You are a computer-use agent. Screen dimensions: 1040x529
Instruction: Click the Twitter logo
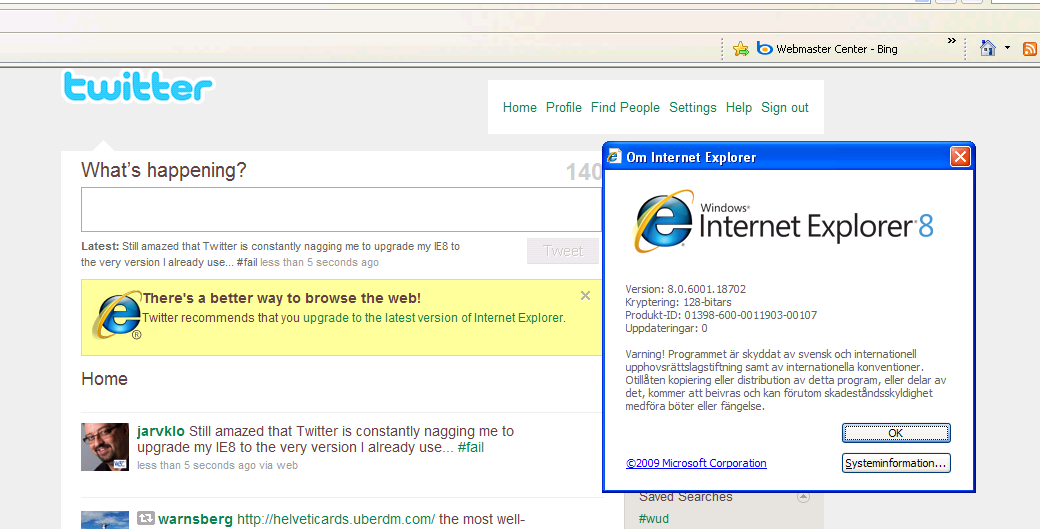pyautogui.click(x=138, y=86)
